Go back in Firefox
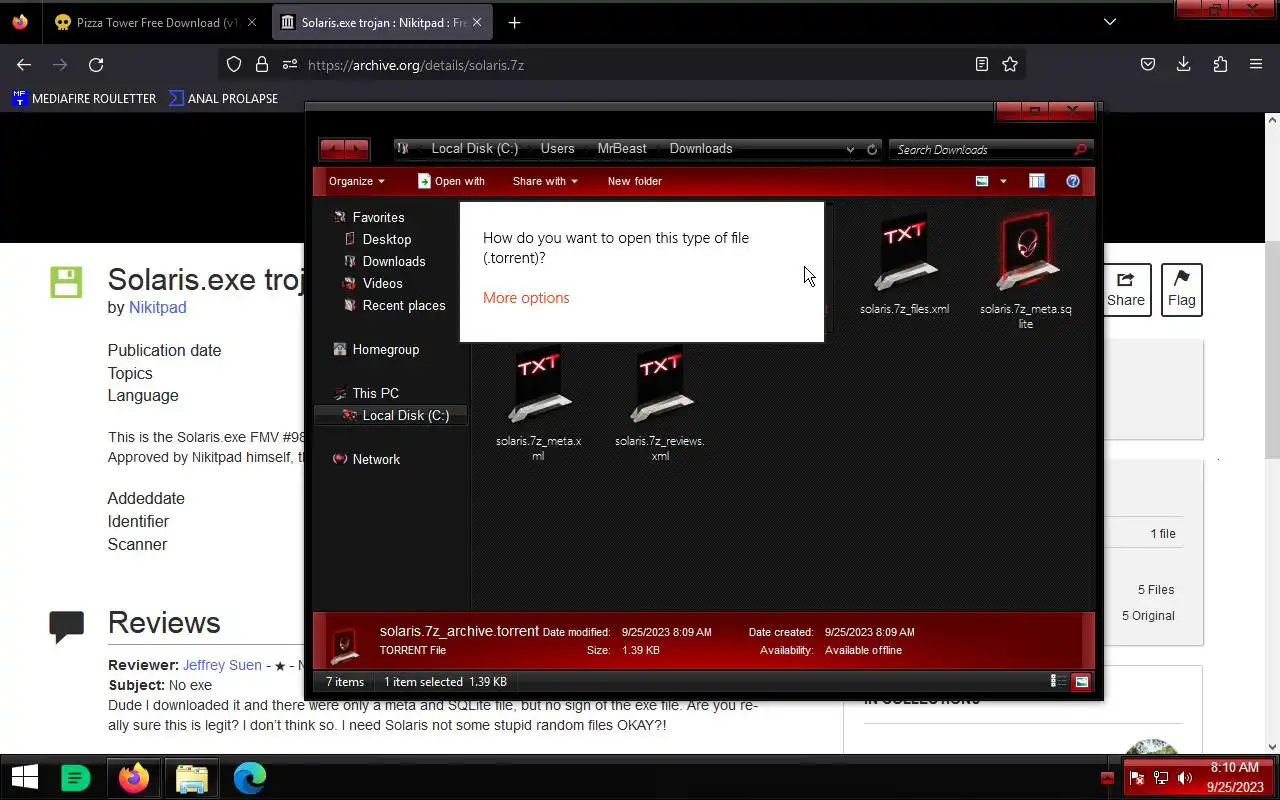The width and height of the screenshot is (1280, 800). pos(24,64)
